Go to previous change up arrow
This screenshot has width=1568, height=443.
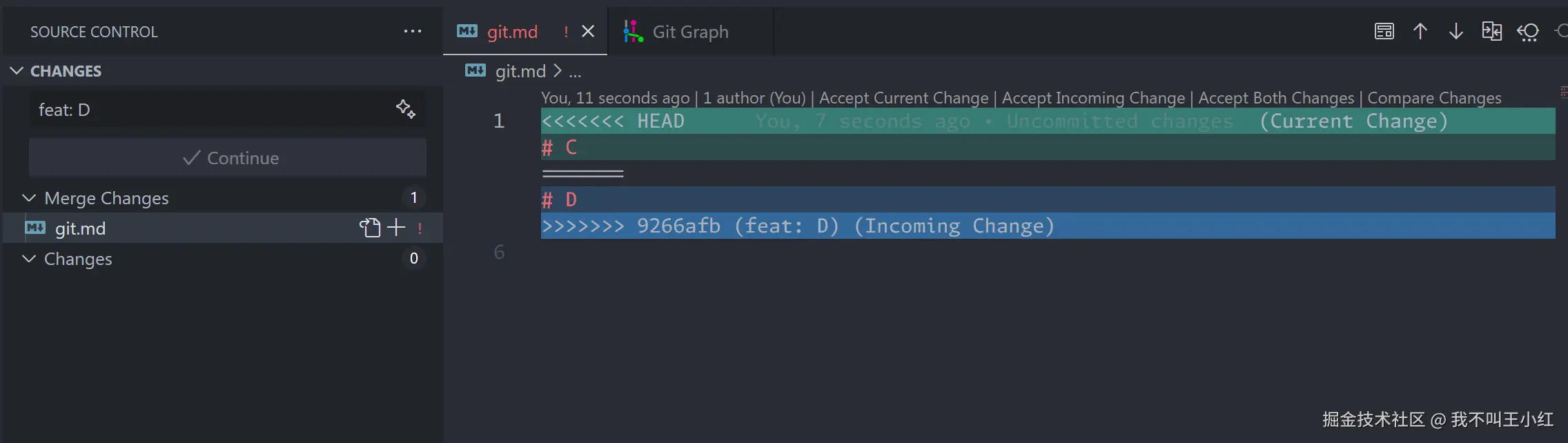pyautogui.click(x=1420, y=32)
